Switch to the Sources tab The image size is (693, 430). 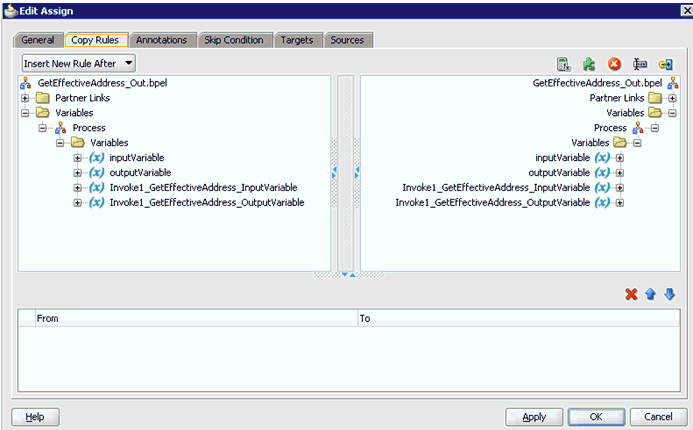(x=347, y=40)
